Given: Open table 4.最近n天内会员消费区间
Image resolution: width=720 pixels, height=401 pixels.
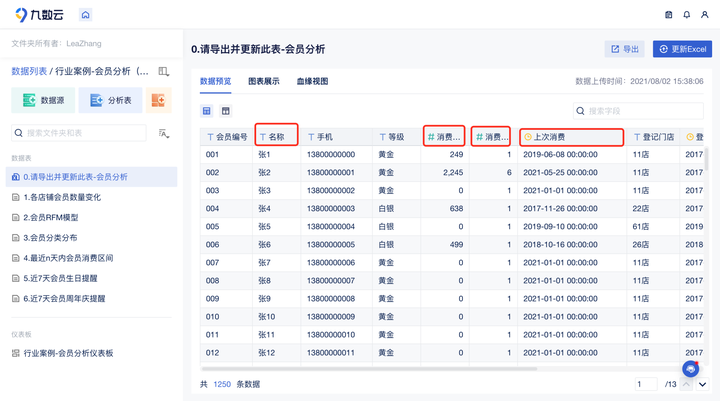Looking at the screenshot, I should [x=91, y=258].
